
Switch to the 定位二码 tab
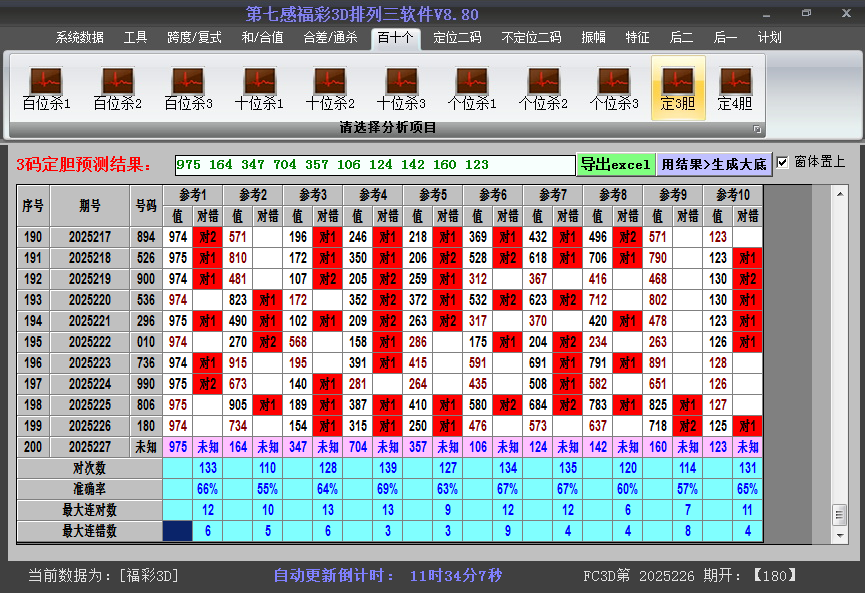457,38
